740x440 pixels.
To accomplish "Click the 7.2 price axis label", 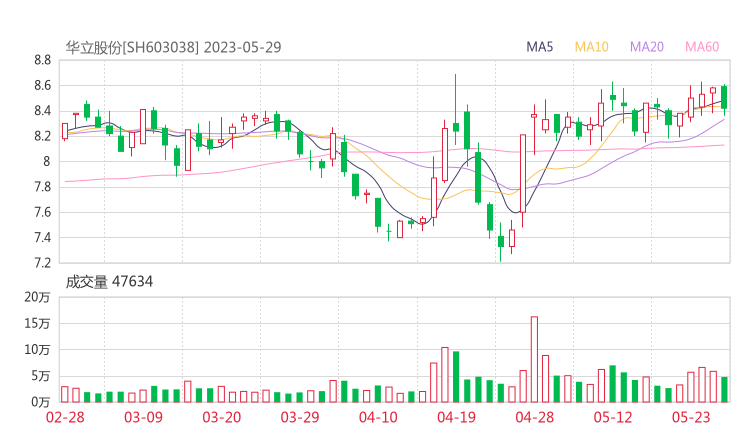I will pos(42,262).
